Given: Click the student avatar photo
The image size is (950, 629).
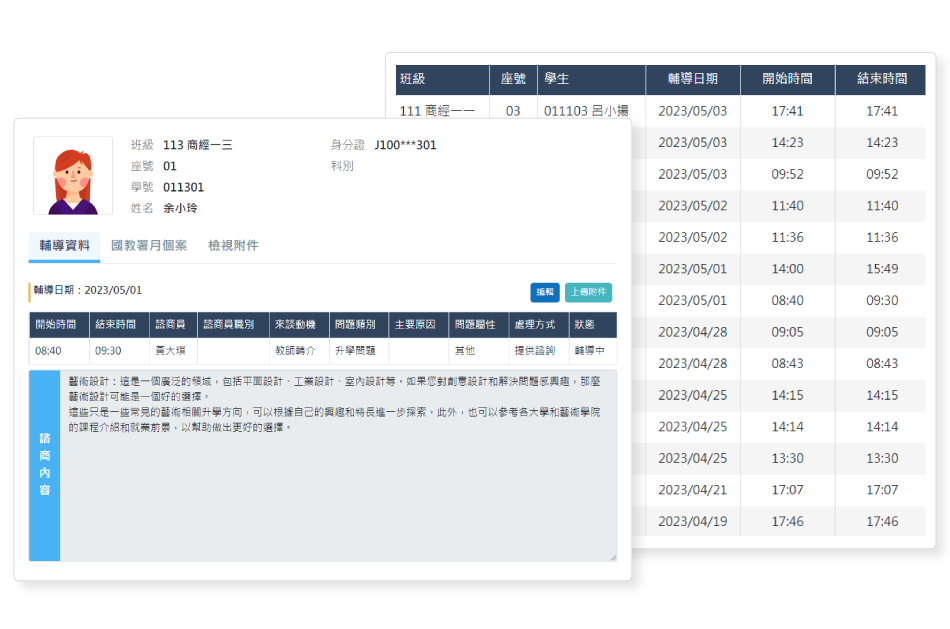Looking at the screenshot, I should click(x=73, y=176).
